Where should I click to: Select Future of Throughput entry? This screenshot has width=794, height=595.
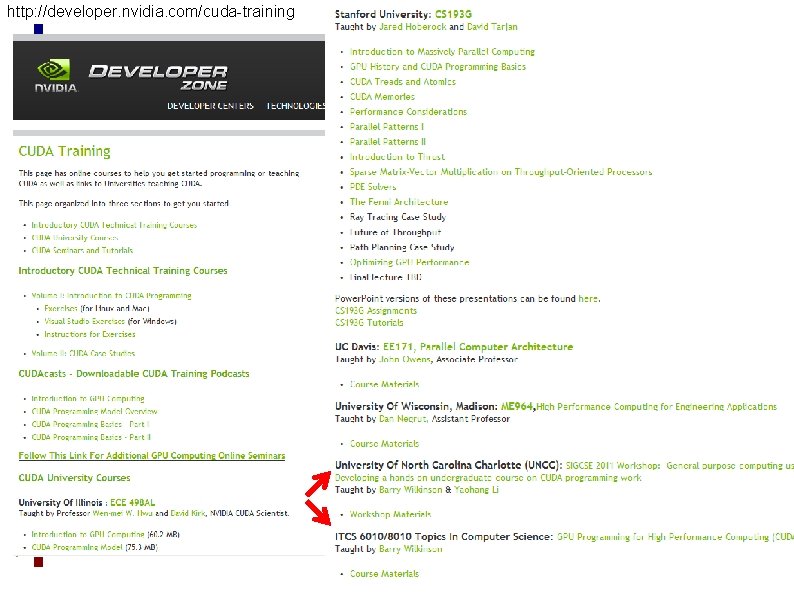point(395,232)
